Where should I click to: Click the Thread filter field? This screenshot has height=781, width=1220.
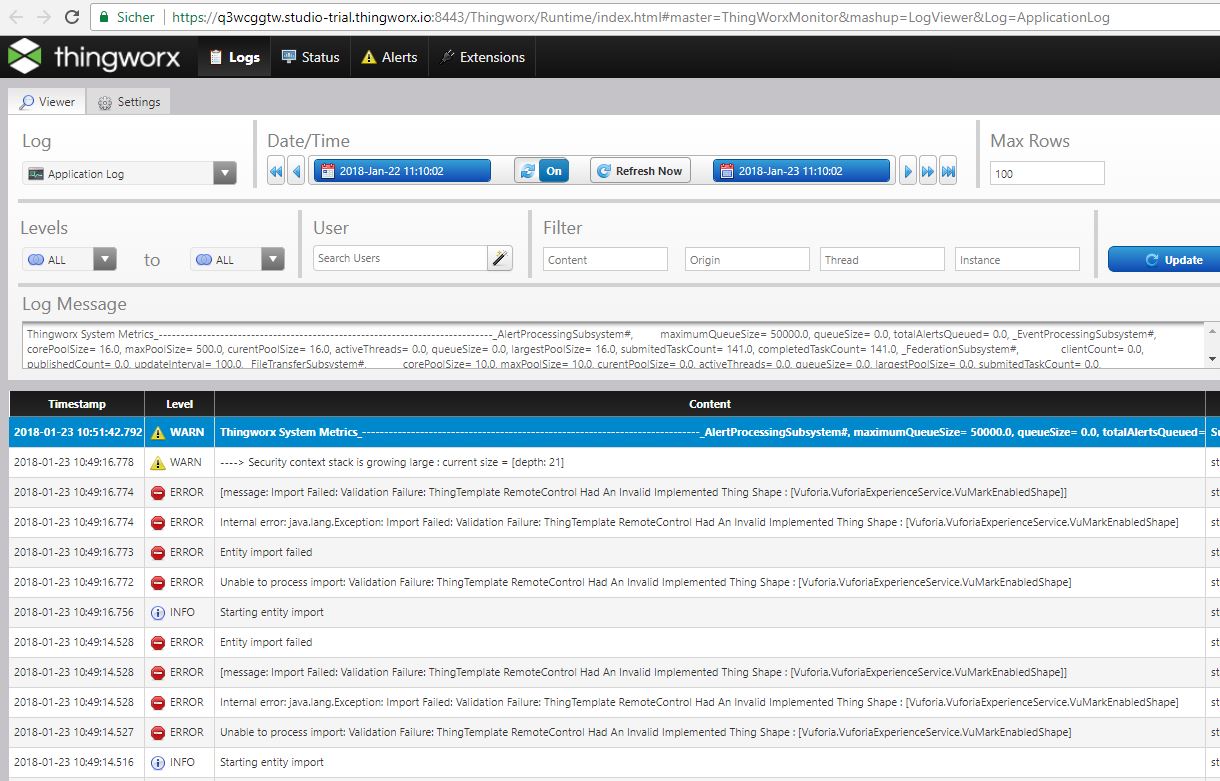point(882,259)
